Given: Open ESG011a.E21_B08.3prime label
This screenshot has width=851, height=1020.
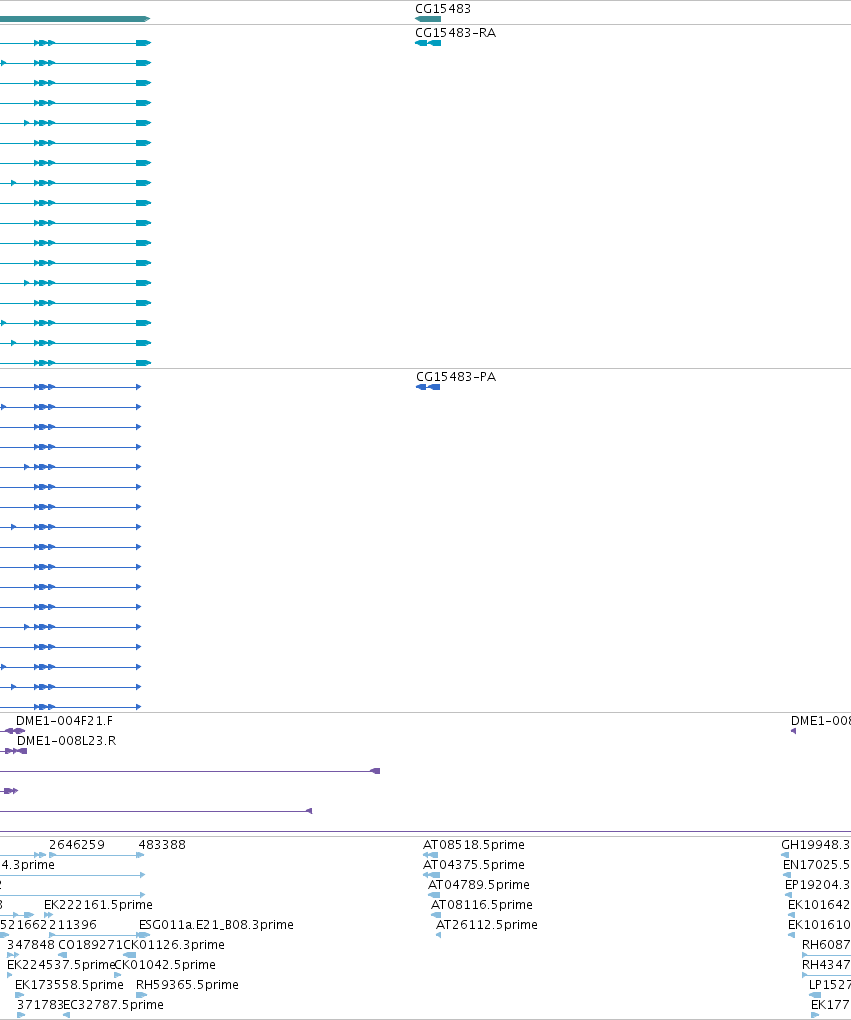Looking at the screenshot, I should point(216,924).
